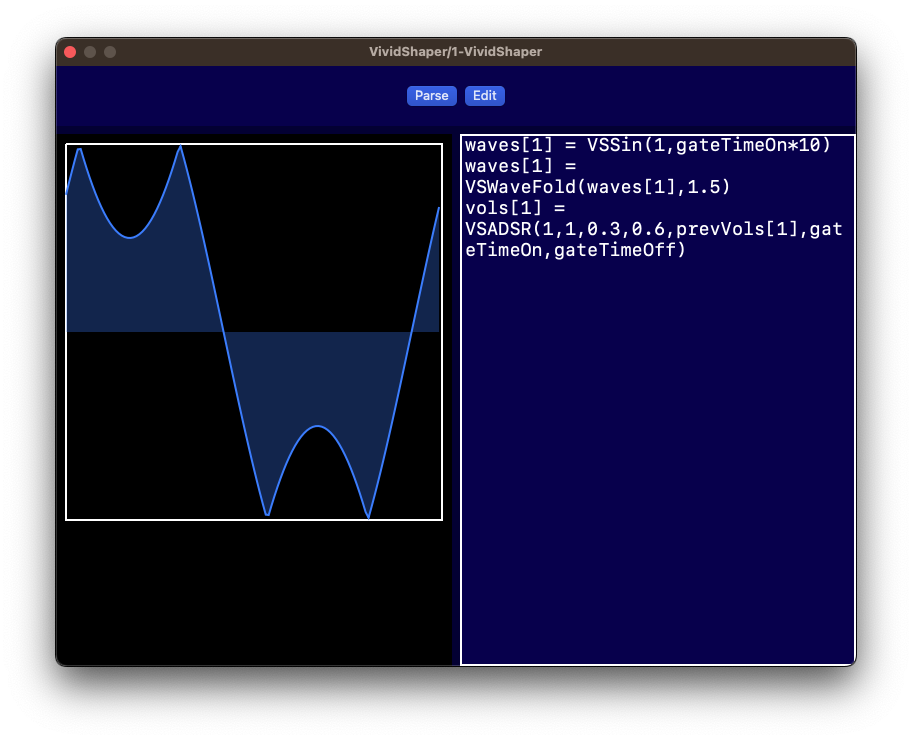The width and height of the screenshot is (912, 740).
Task: Click on the VSWaveFold function text
Action: point(521,187)
